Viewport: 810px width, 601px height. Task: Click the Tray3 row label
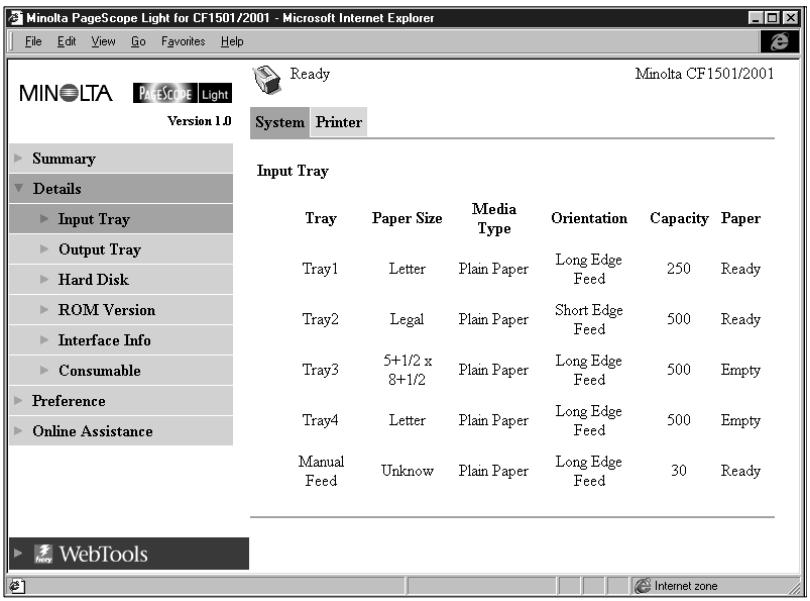pyautogui.click(x=320, y=369)
